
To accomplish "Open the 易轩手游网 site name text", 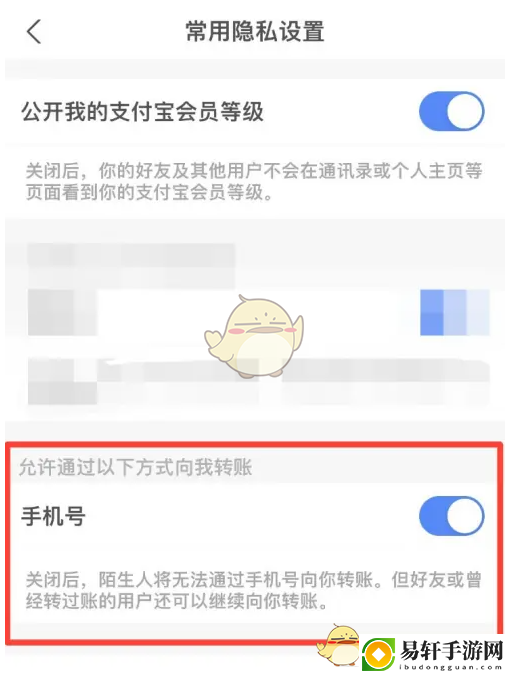I will pyautogui.click(x=451, y=651).
